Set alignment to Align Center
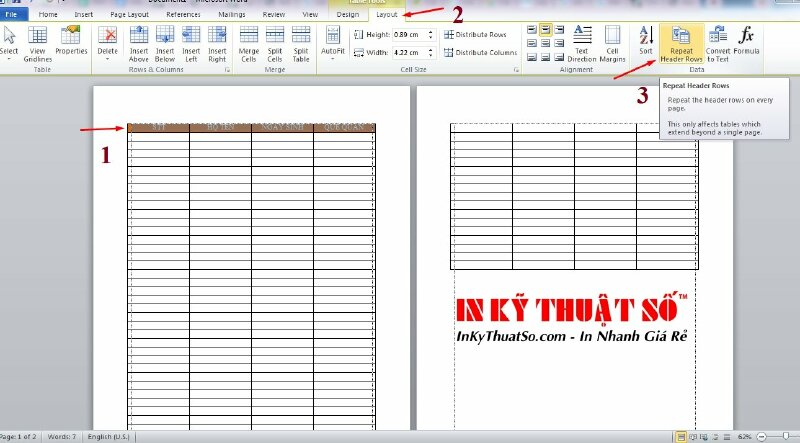The height and width of the screenshot is (443, 800). click(545, 43)
